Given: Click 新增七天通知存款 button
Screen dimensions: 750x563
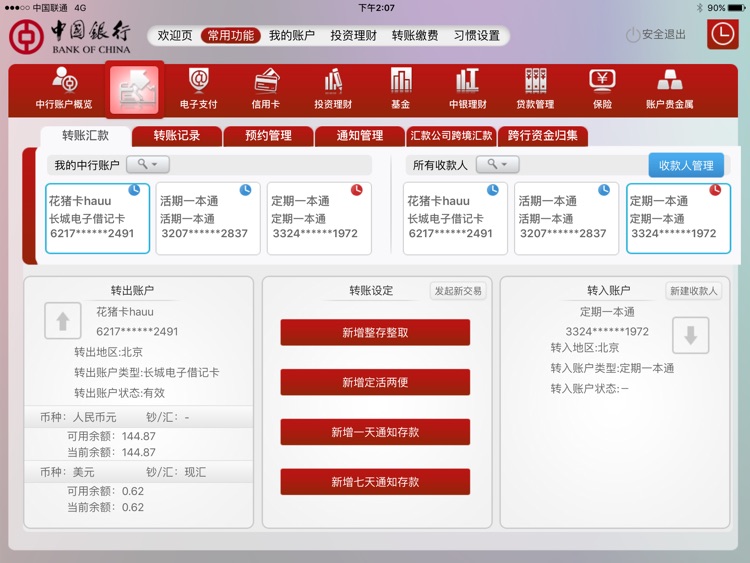Looking at the screenshot, I should pyautogui.click(x=375, y=482).
